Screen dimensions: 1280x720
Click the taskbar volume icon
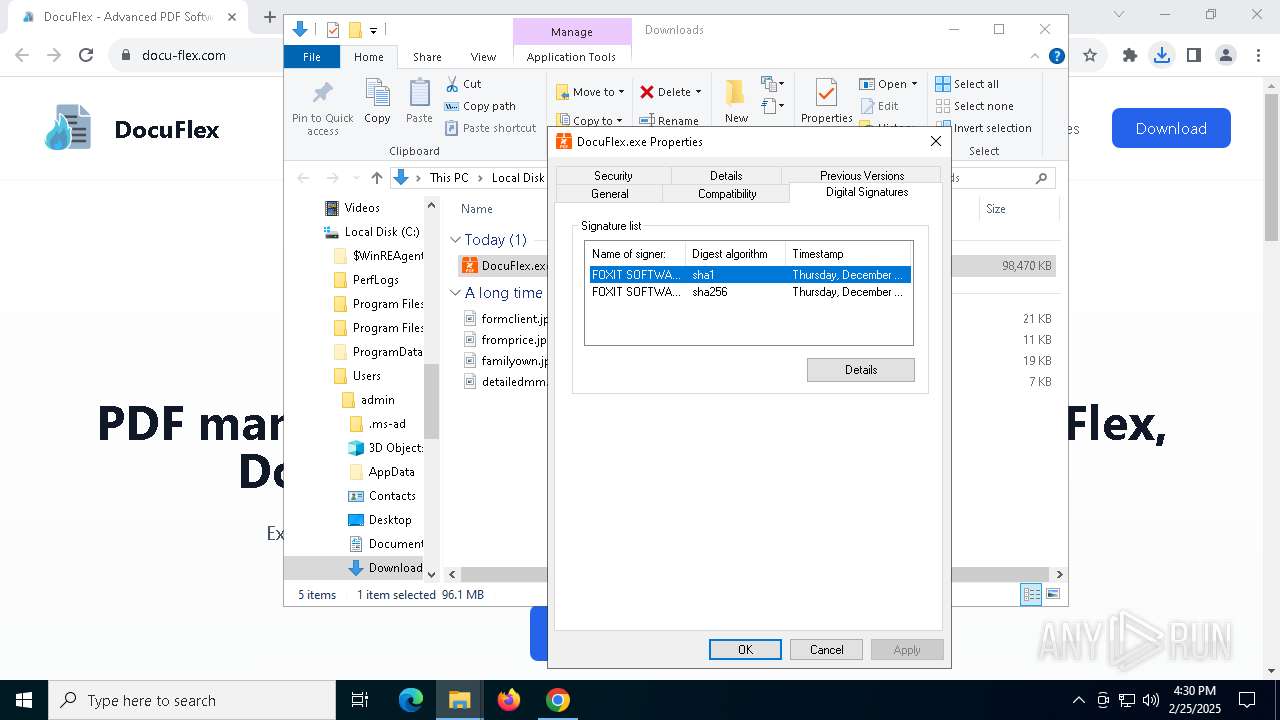[x=1150, y=700]
